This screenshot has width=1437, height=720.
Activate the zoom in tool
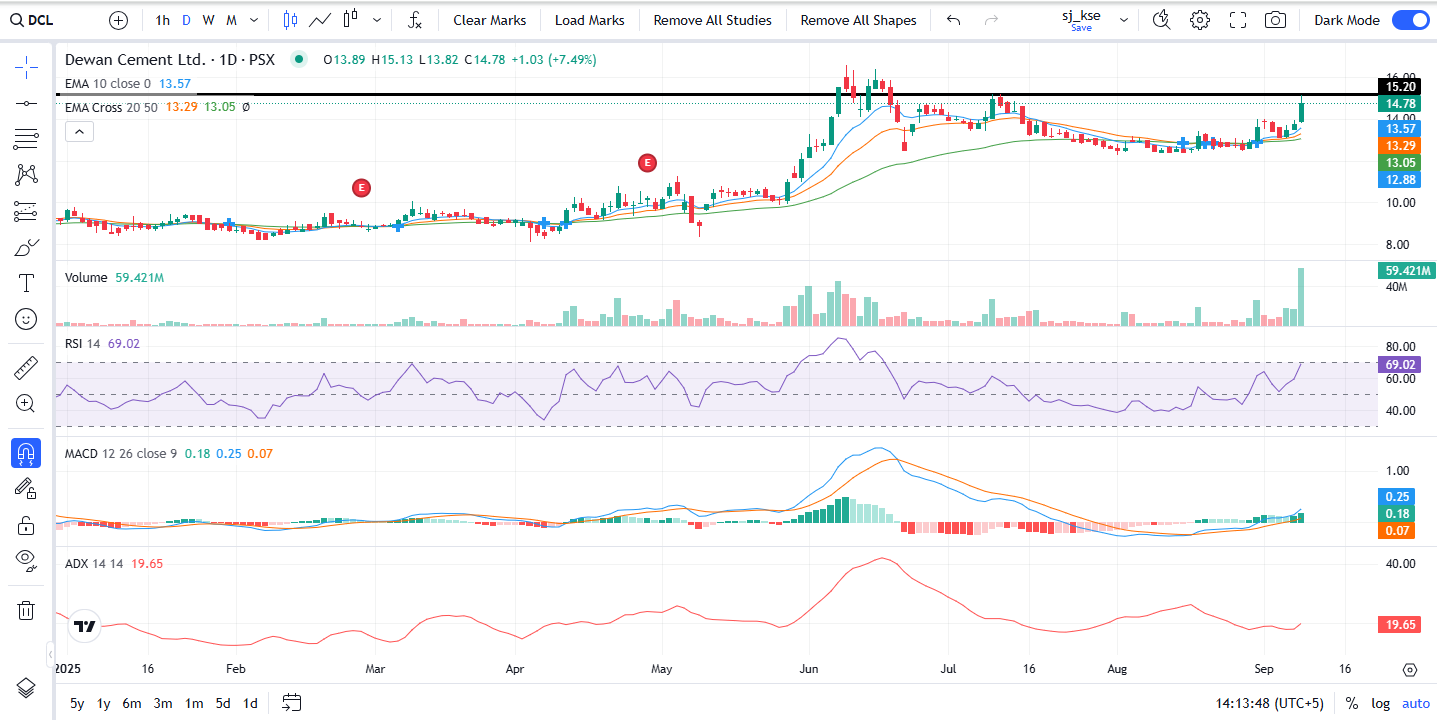tap(26, 404)
